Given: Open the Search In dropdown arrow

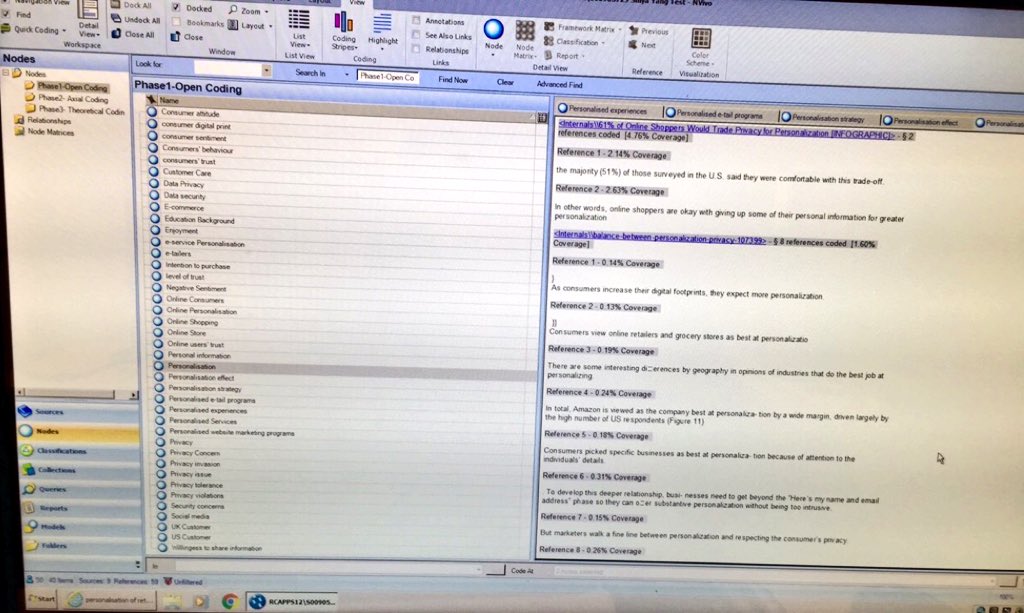Looking at the screenshot, I should [347, 74].
